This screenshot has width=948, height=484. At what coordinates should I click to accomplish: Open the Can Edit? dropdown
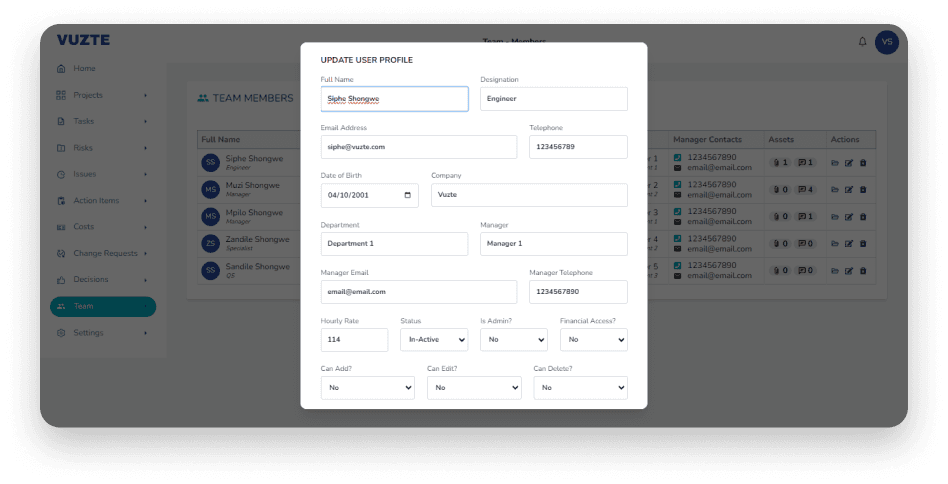(474, 387)
